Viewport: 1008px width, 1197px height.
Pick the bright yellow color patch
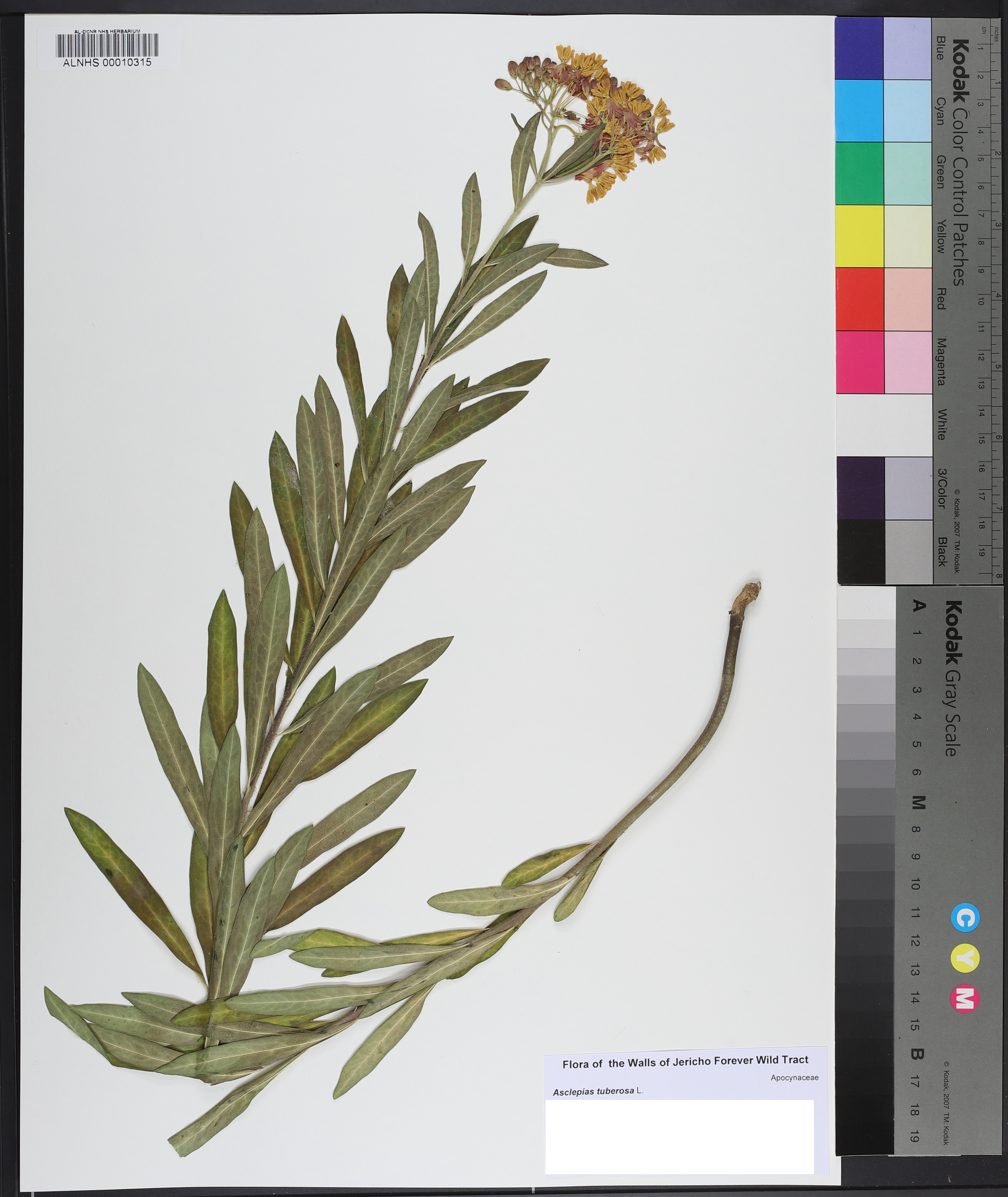(x=859, y=236)
